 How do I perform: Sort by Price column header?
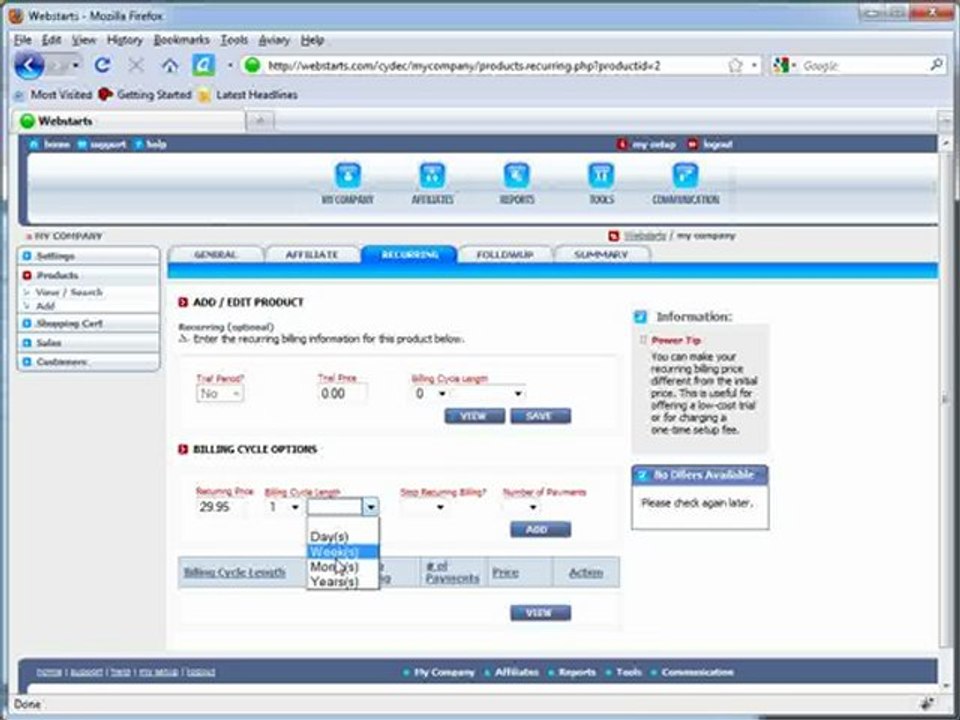point(505,572)
